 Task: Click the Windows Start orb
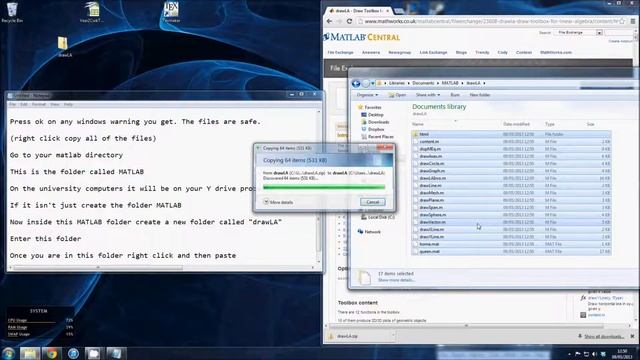tap(8, 353)
